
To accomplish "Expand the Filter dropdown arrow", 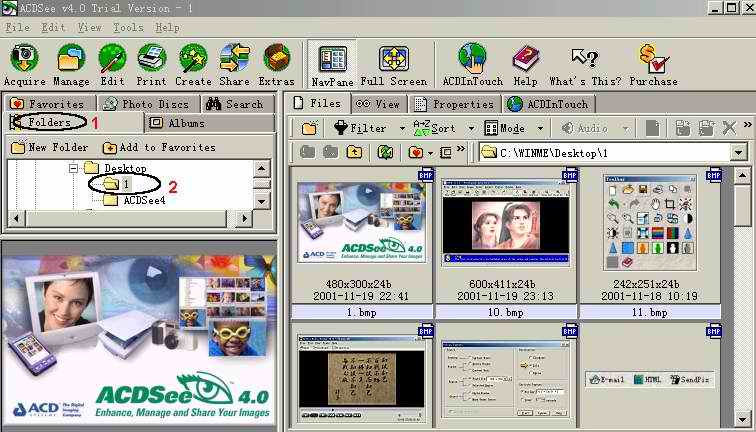I will pyautogui.click(x=402, y=129).
